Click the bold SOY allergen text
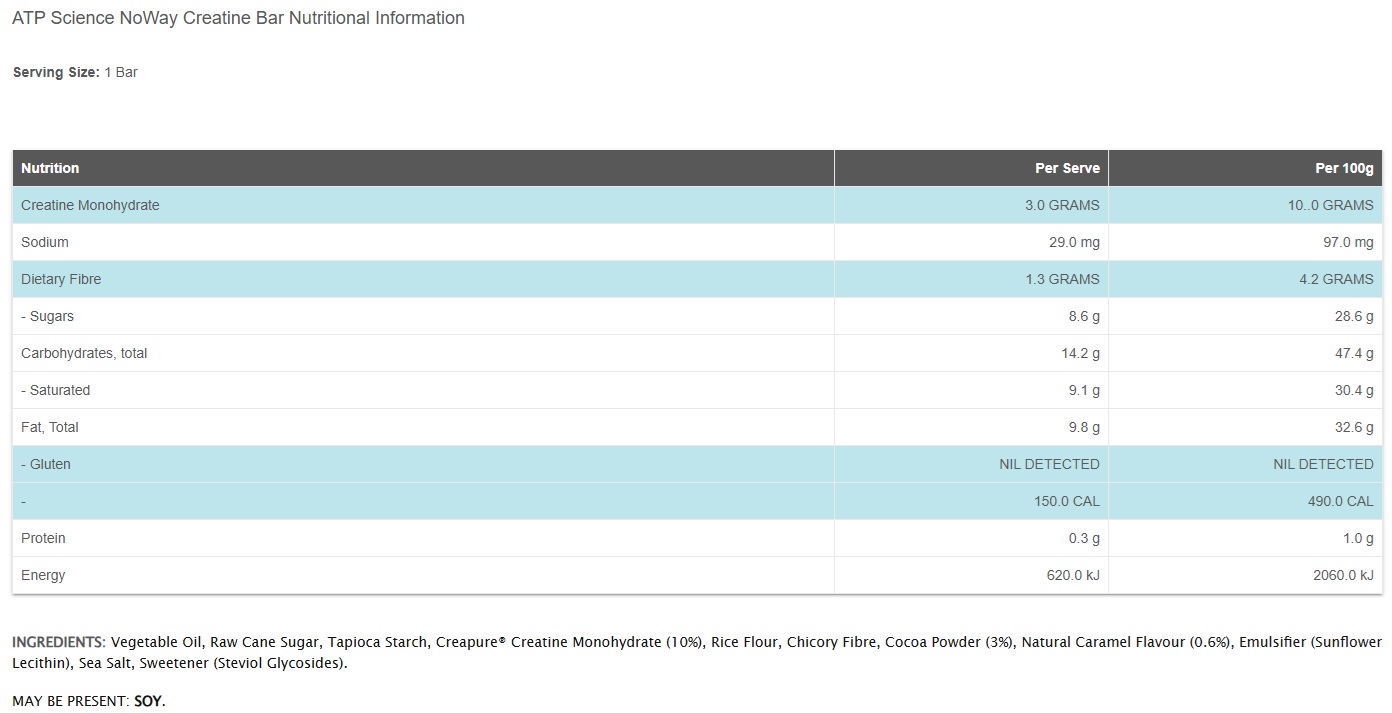The height and width of the screenshot is (713, 1392). point(148,702)
